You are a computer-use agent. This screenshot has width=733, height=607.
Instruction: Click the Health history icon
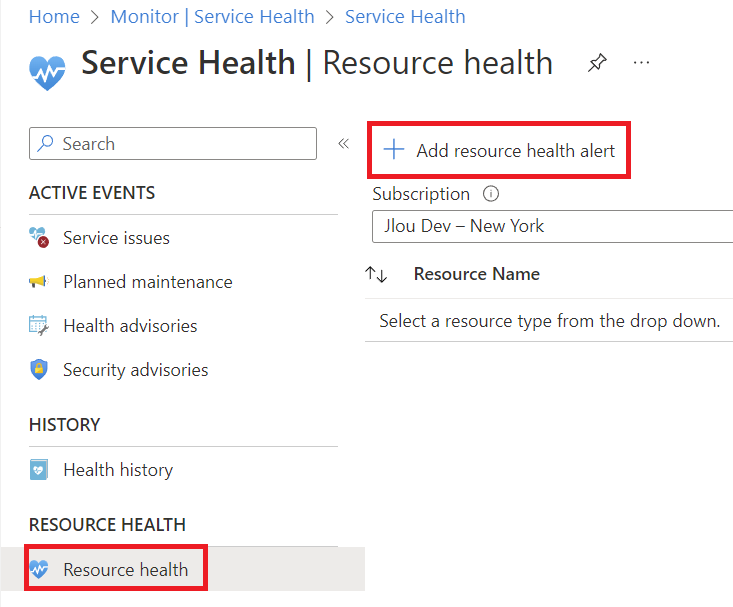39,470
